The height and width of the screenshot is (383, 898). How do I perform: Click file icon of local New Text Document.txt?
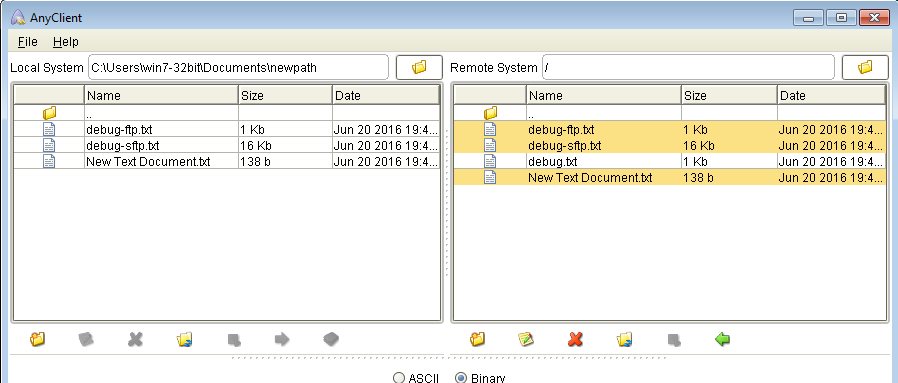(49, 161)
